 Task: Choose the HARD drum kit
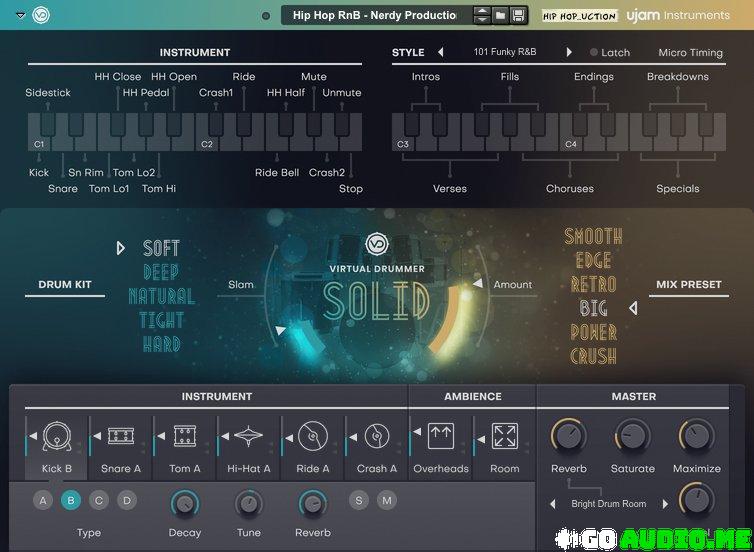162,344
